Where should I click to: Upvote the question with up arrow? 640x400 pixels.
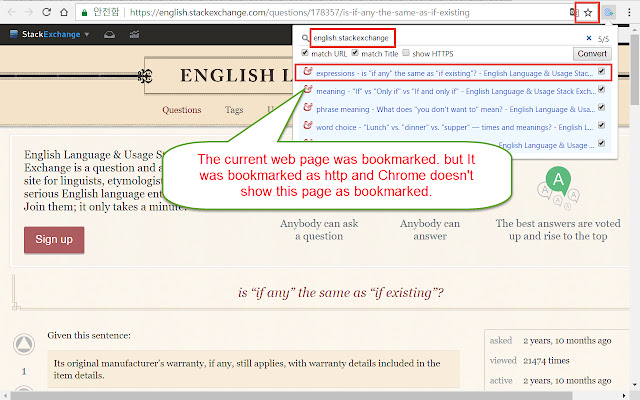coord(24,344)
